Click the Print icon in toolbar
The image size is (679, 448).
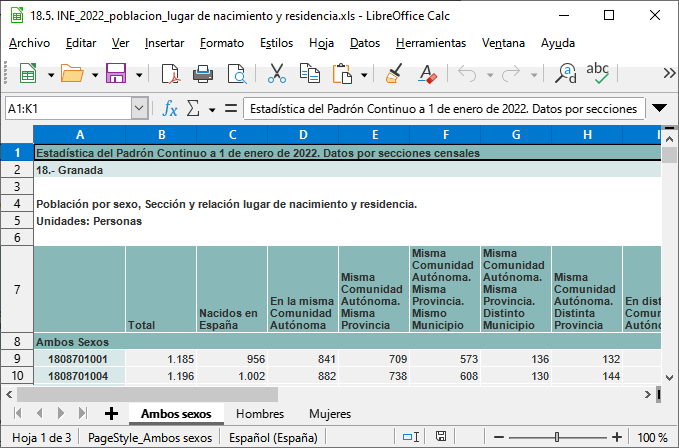tap(203, 74)
